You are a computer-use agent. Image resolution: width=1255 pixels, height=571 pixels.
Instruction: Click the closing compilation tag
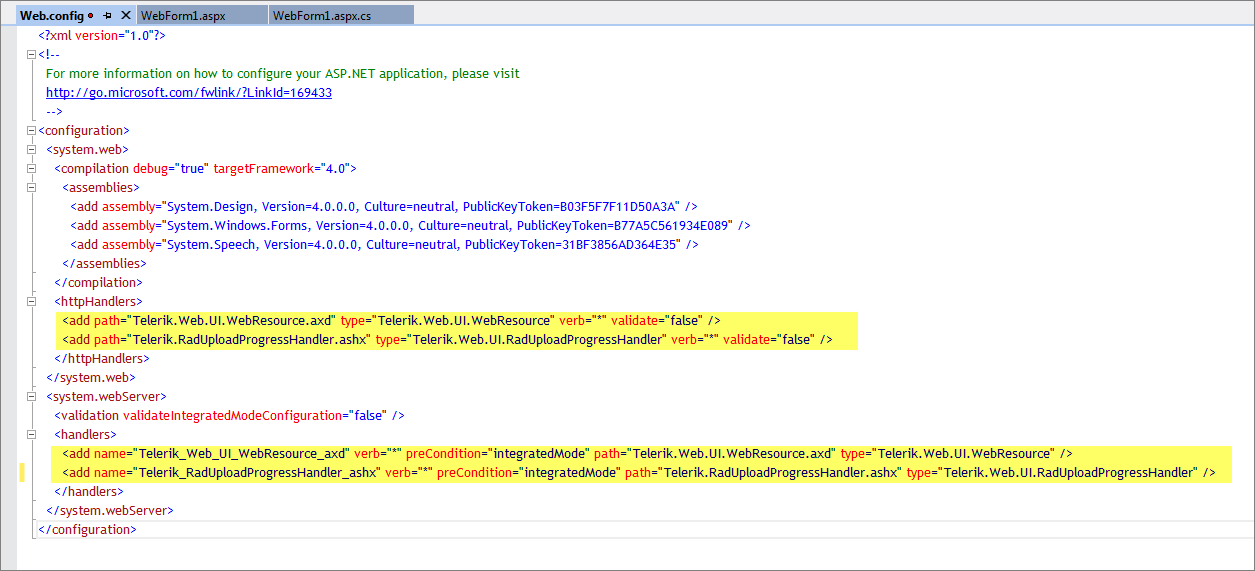[x=97, y=282]
